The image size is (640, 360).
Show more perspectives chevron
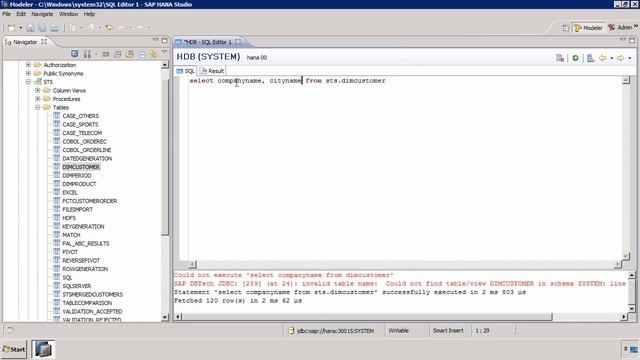click(x=636, y=26)
